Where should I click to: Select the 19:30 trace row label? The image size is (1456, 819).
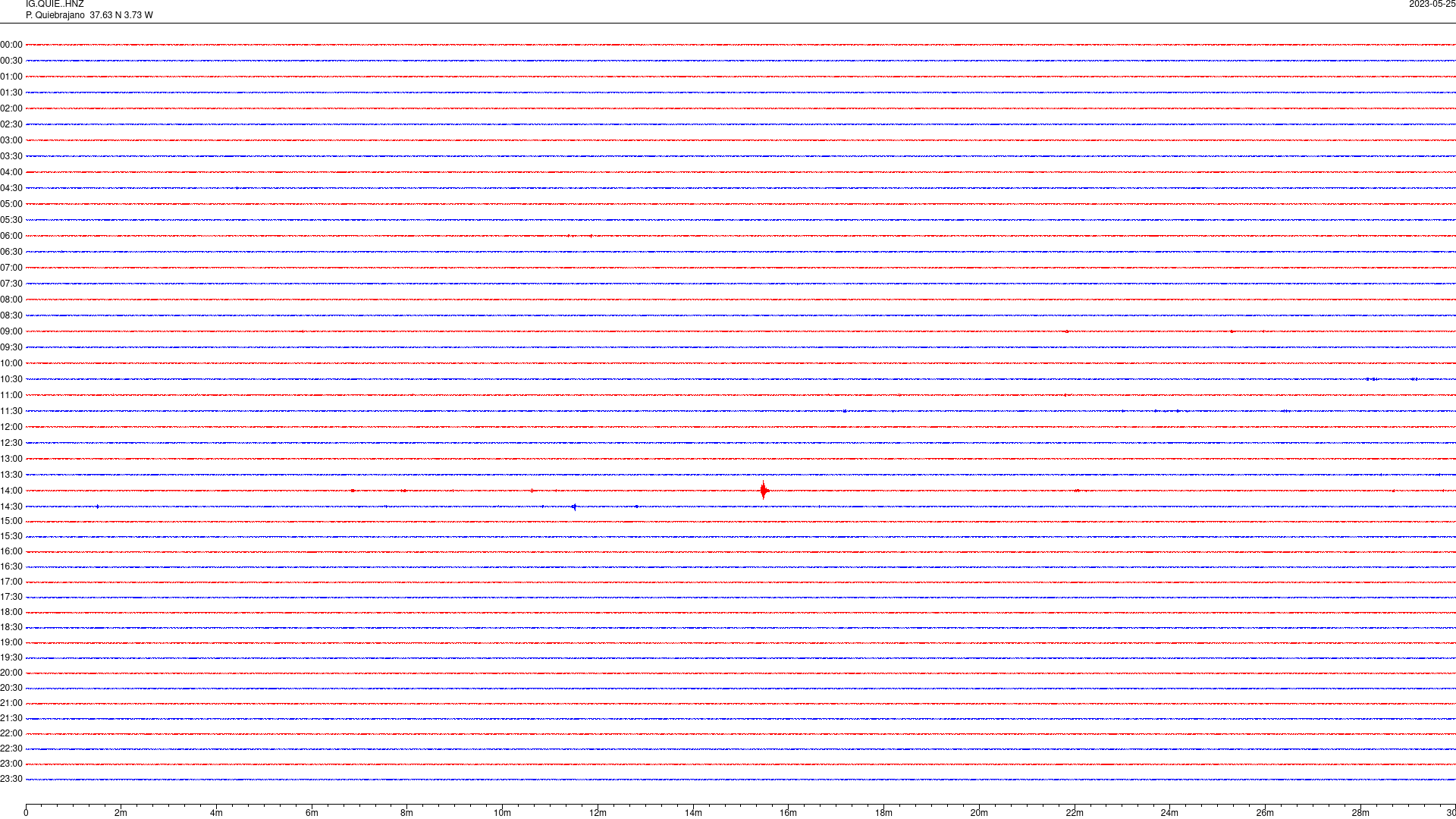pyautogui.click(x=11, y=657)
